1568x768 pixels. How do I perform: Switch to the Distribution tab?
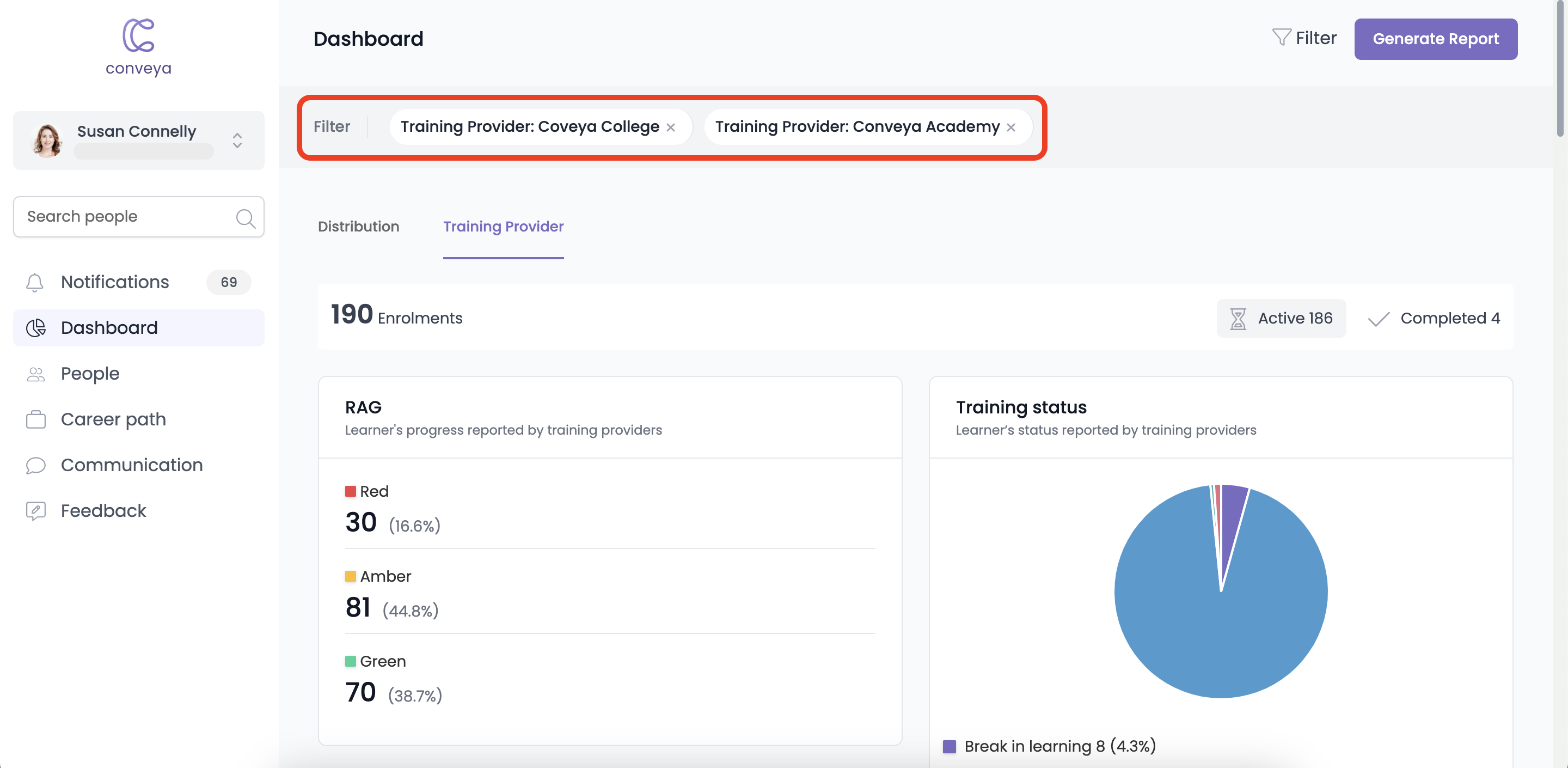click(359, 227)
